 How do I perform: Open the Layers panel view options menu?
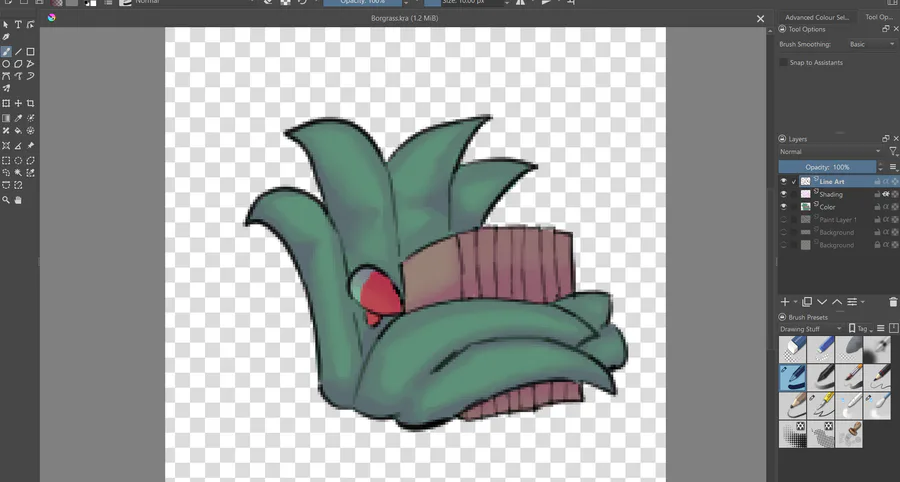click(x=893, y=167)
